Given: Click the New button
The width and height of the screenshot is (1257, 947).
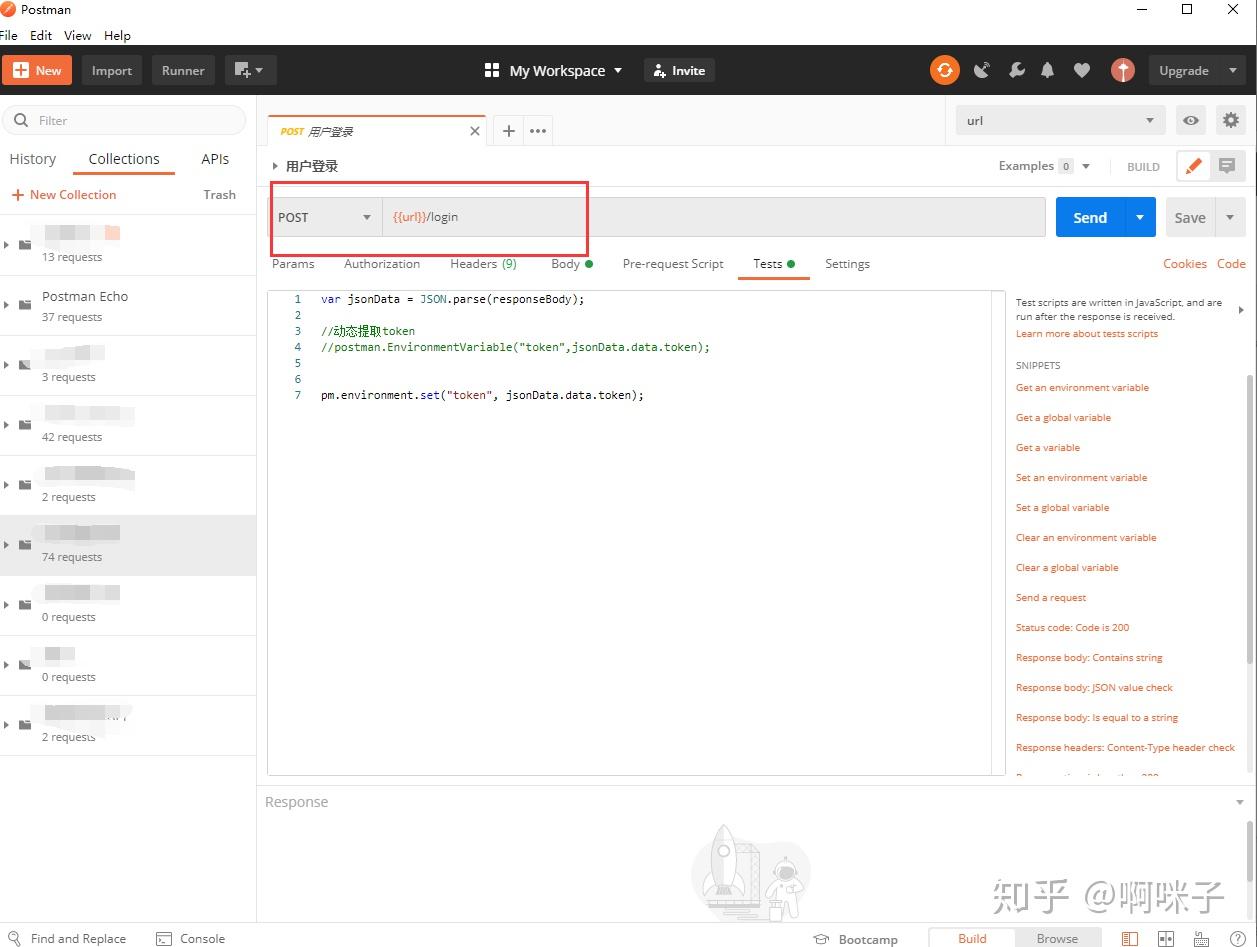Looking at the screenshot, I should point(37,70).
